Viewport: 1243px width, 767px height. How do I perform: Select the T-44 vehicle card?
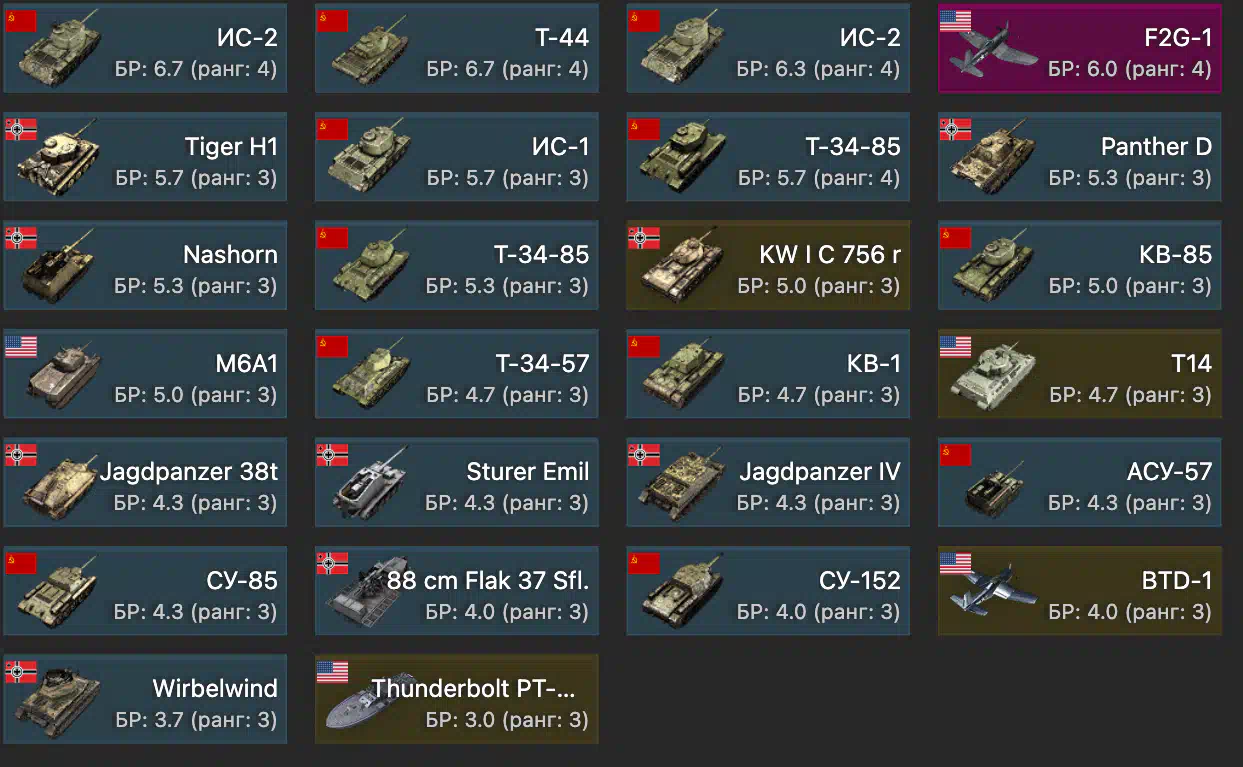coord(457,49)
